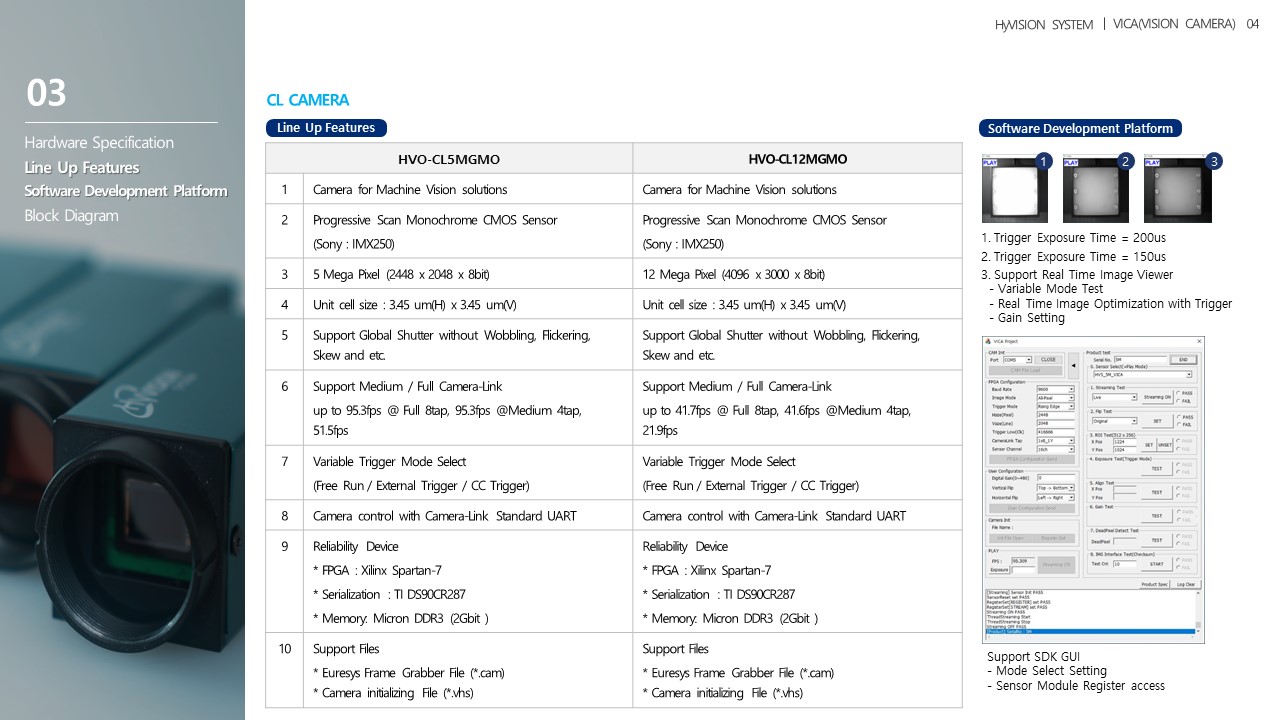Screen dimensions: 1280x720
Task: Click the Software Development Platform pill label
Action: pos(1080,128)
